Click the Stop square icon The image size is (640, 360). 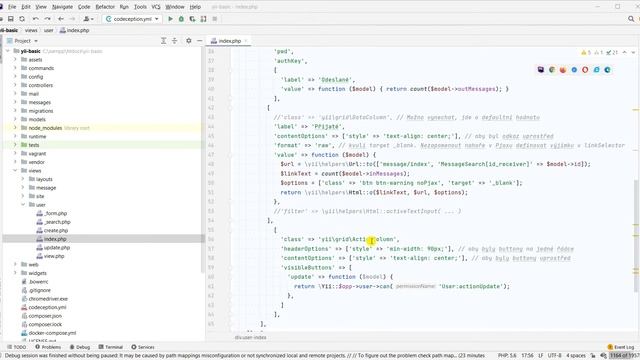tap(215, 19)
